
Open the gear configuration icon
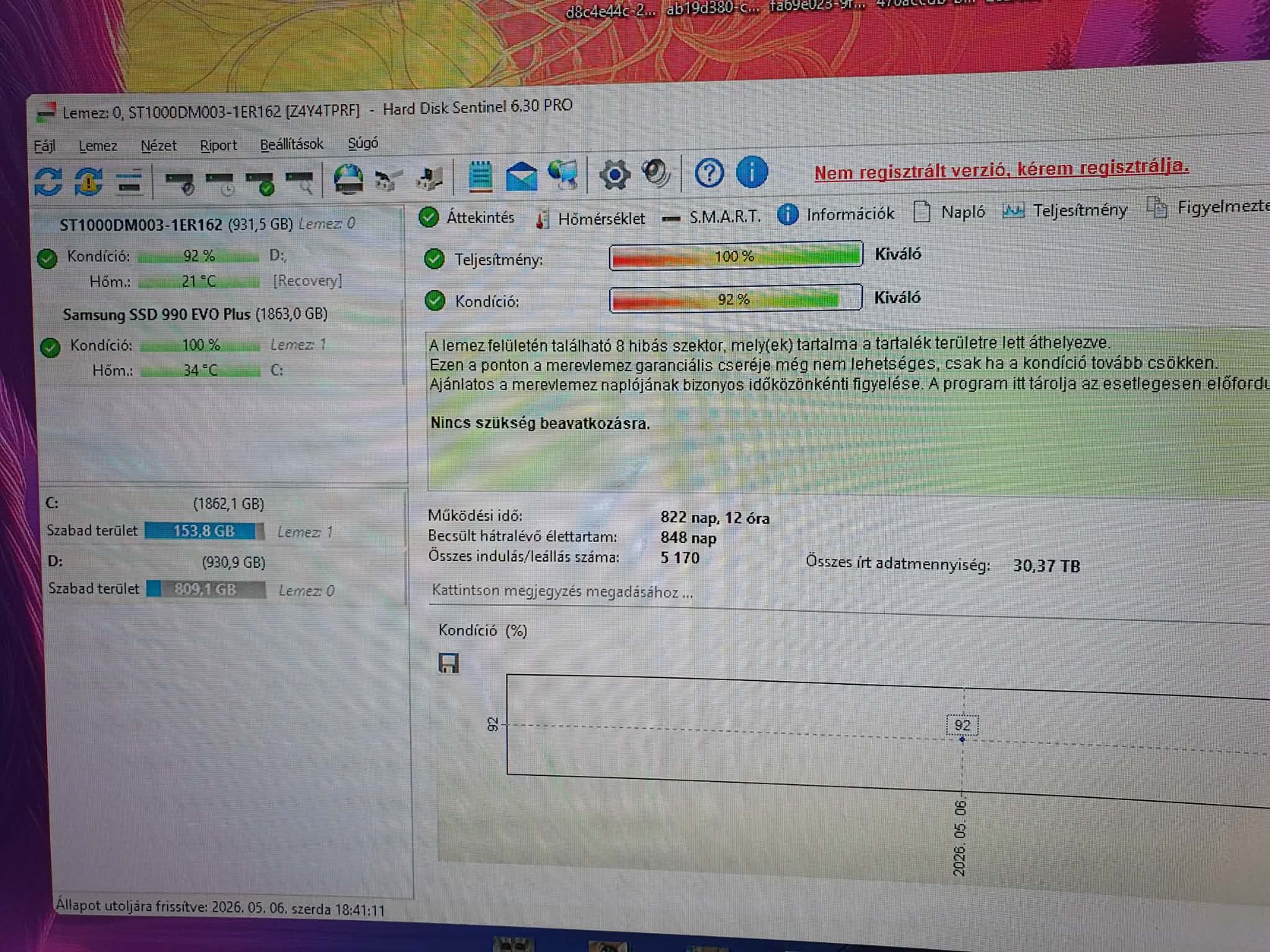click(x=614, y=175)
